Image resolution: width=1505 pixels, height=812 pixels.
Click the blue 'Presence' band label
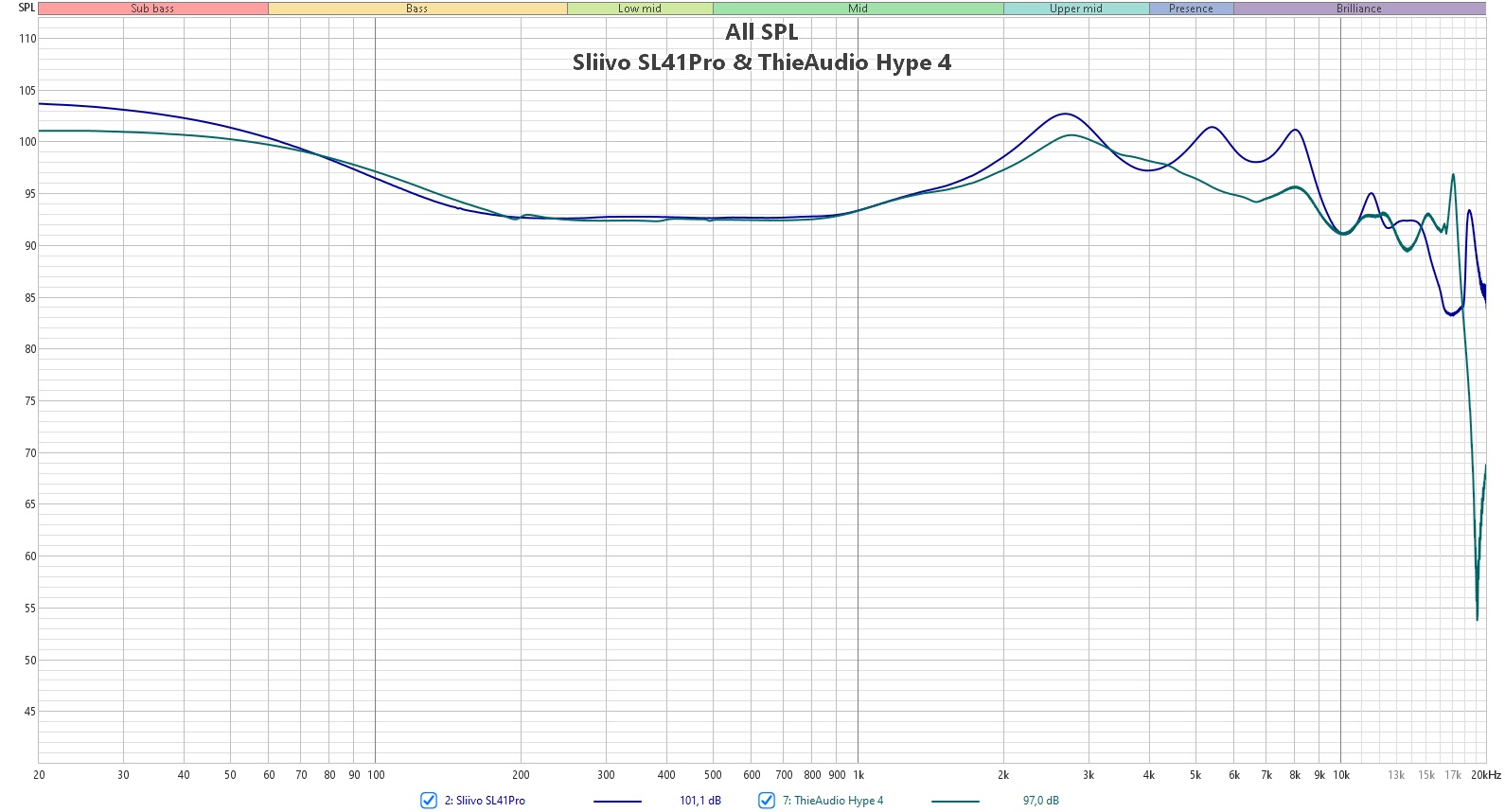(1191, 9)
